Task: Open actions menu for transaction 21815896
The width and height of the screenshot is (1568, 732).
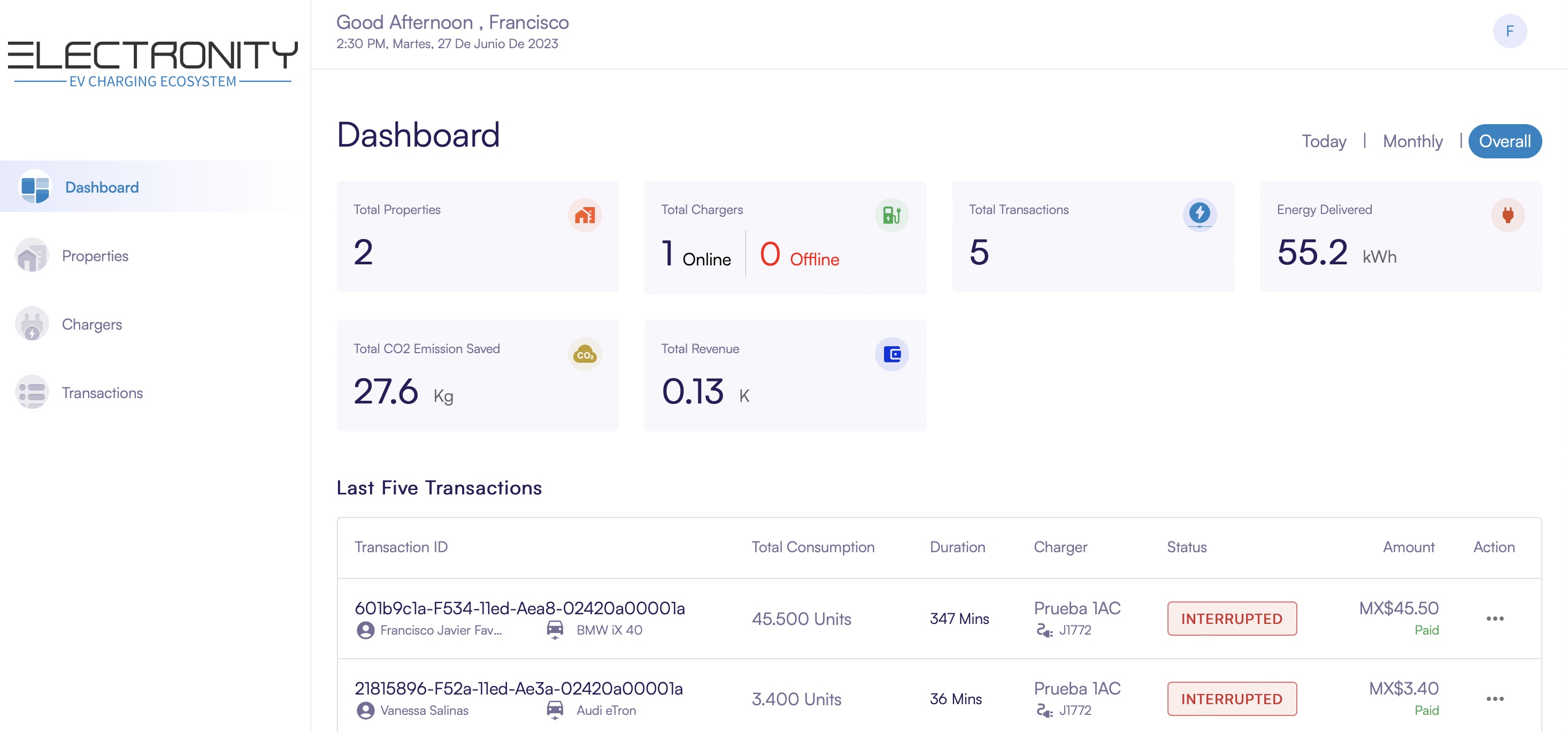Action: 1494,698
